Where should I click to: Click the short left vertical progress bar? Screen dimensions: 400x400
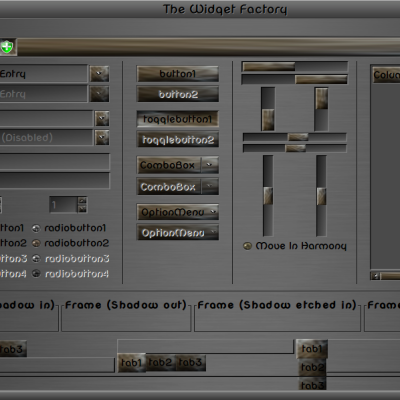[268, 109]
